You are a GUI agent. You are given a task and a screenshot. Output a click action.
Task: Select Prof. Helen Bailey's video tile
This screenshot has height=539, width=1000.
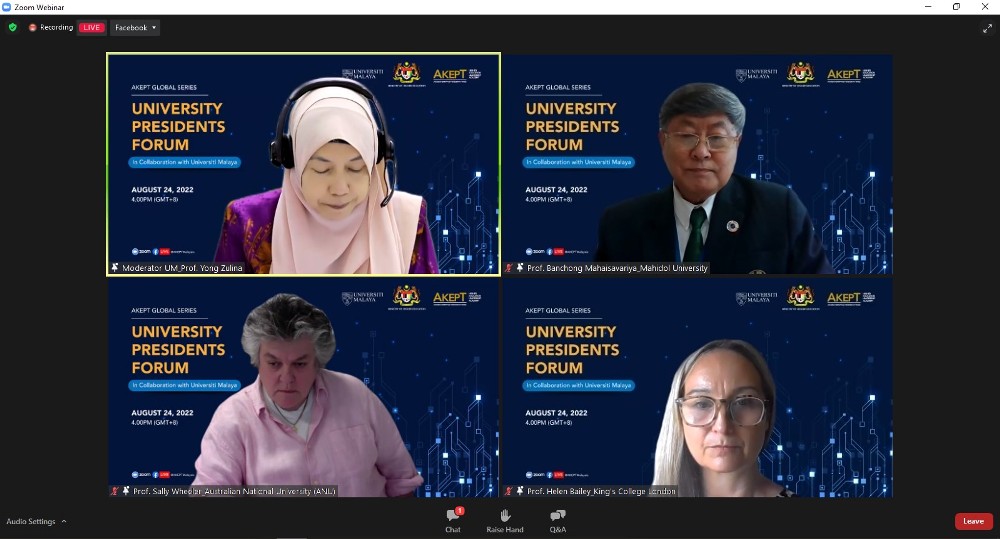click(x=697, y=385)
